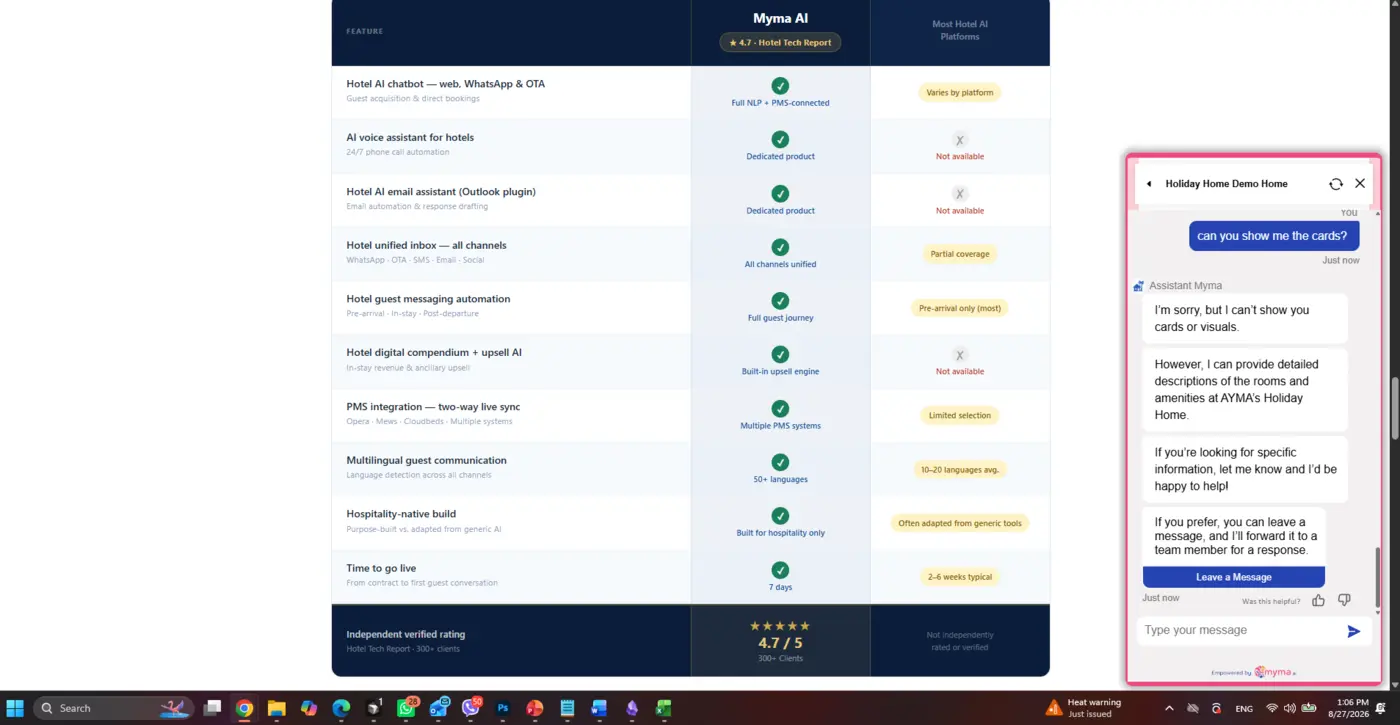1400x725 pixels.
Task: Click the Independent verified rating text
Action: click(405, 634)
